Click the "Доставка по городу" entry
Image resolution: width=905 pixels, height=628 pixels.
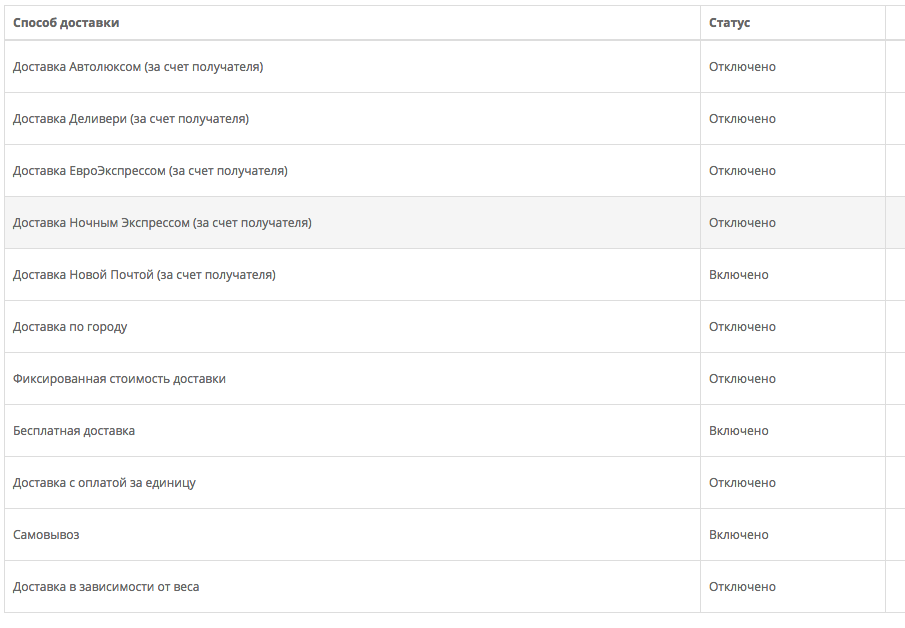coord(70,327)
